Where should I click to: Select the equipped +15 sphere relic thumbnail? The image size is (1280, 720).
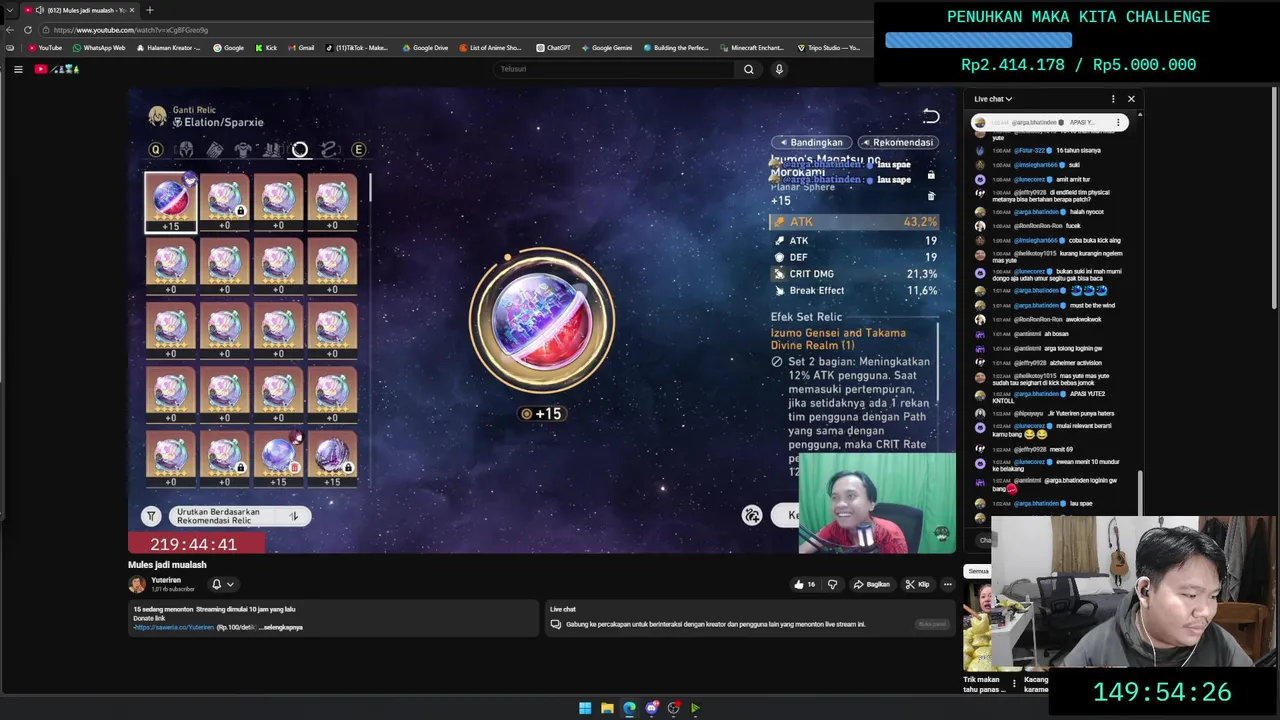[171, 202]
